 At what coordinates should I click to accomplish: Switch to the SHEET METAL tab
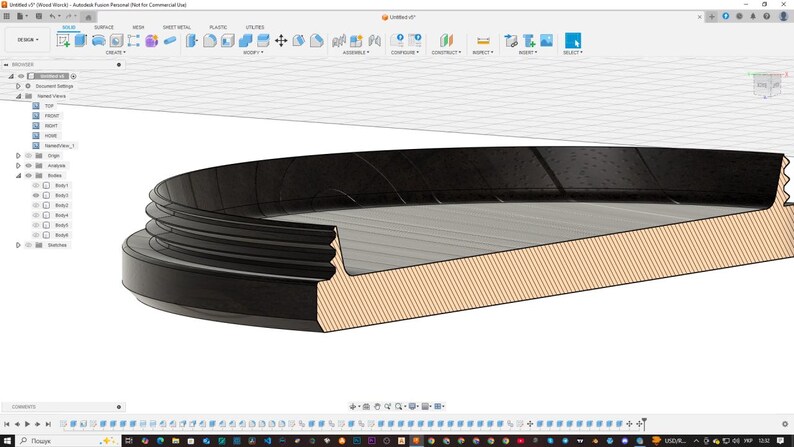[x=177, y=27]
